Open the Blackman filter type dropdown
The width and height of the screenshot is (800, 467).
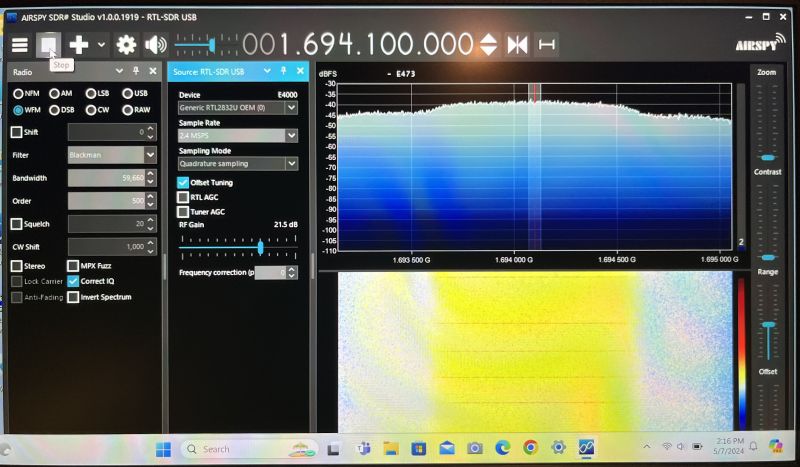point(150,155)
